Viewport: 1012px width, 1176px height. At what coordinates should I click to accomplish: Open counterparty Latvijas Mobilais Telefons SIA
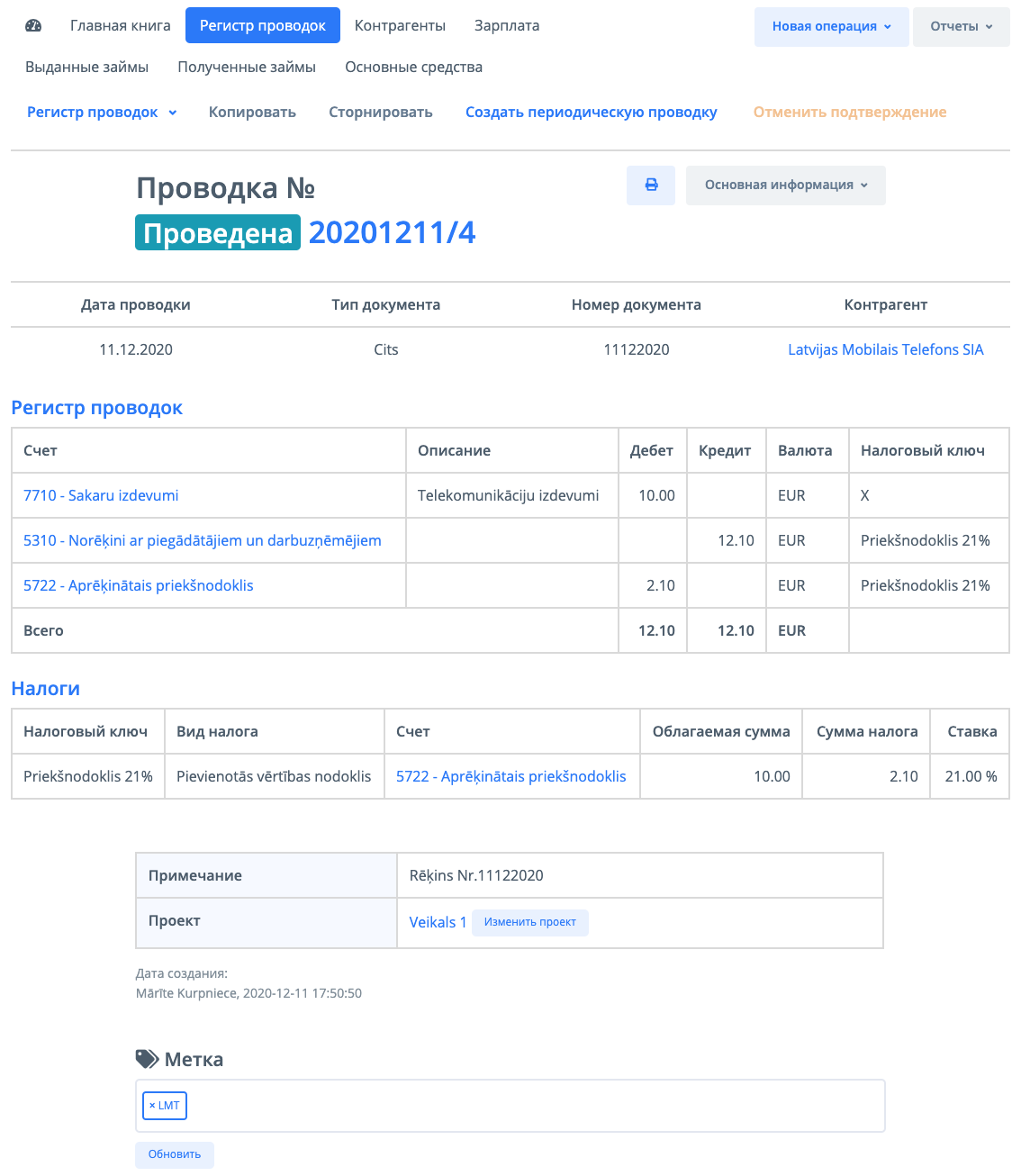[885, 349]
